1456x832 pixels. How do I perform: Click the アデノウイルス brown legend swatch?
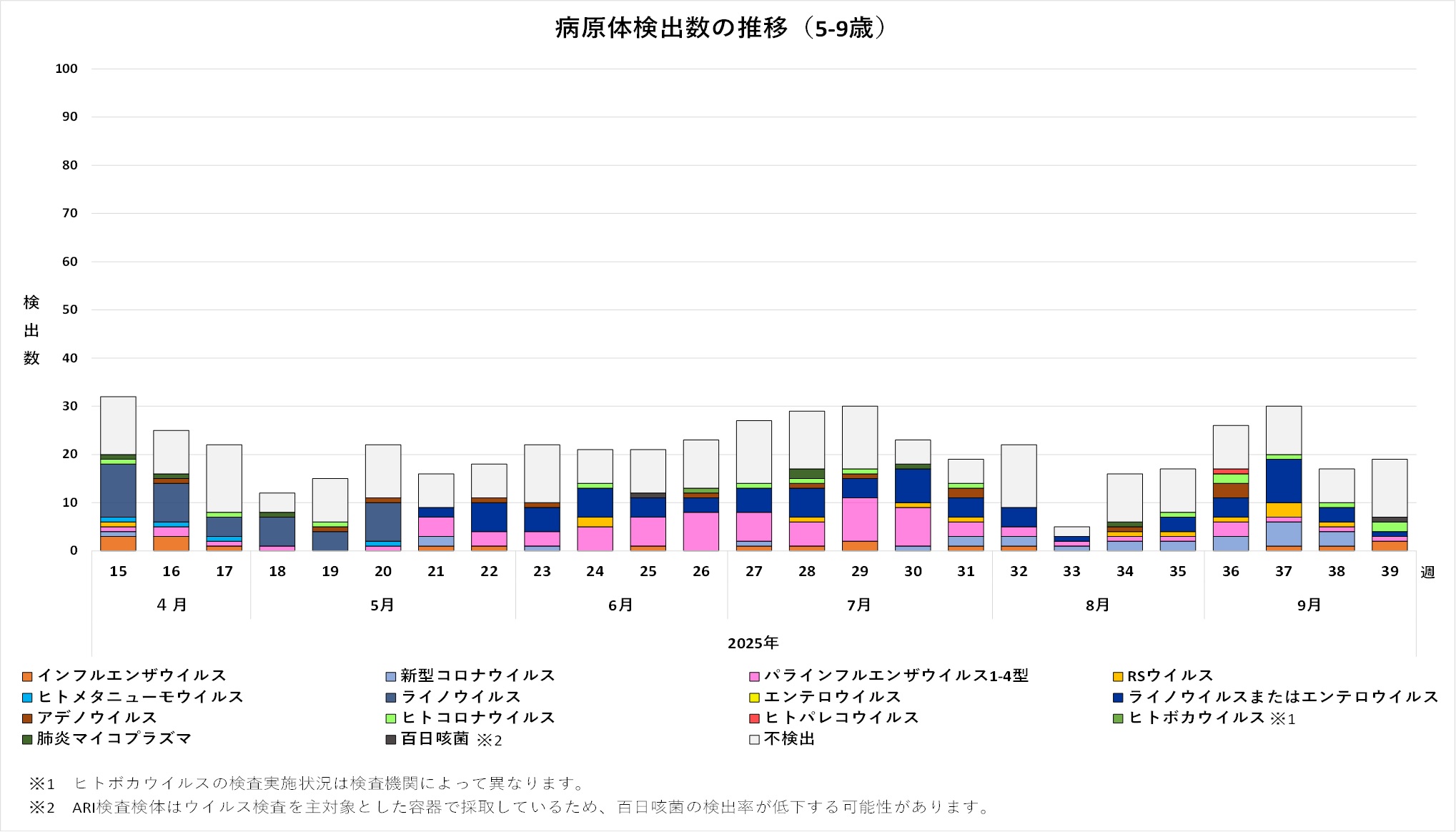coord(27,718)
